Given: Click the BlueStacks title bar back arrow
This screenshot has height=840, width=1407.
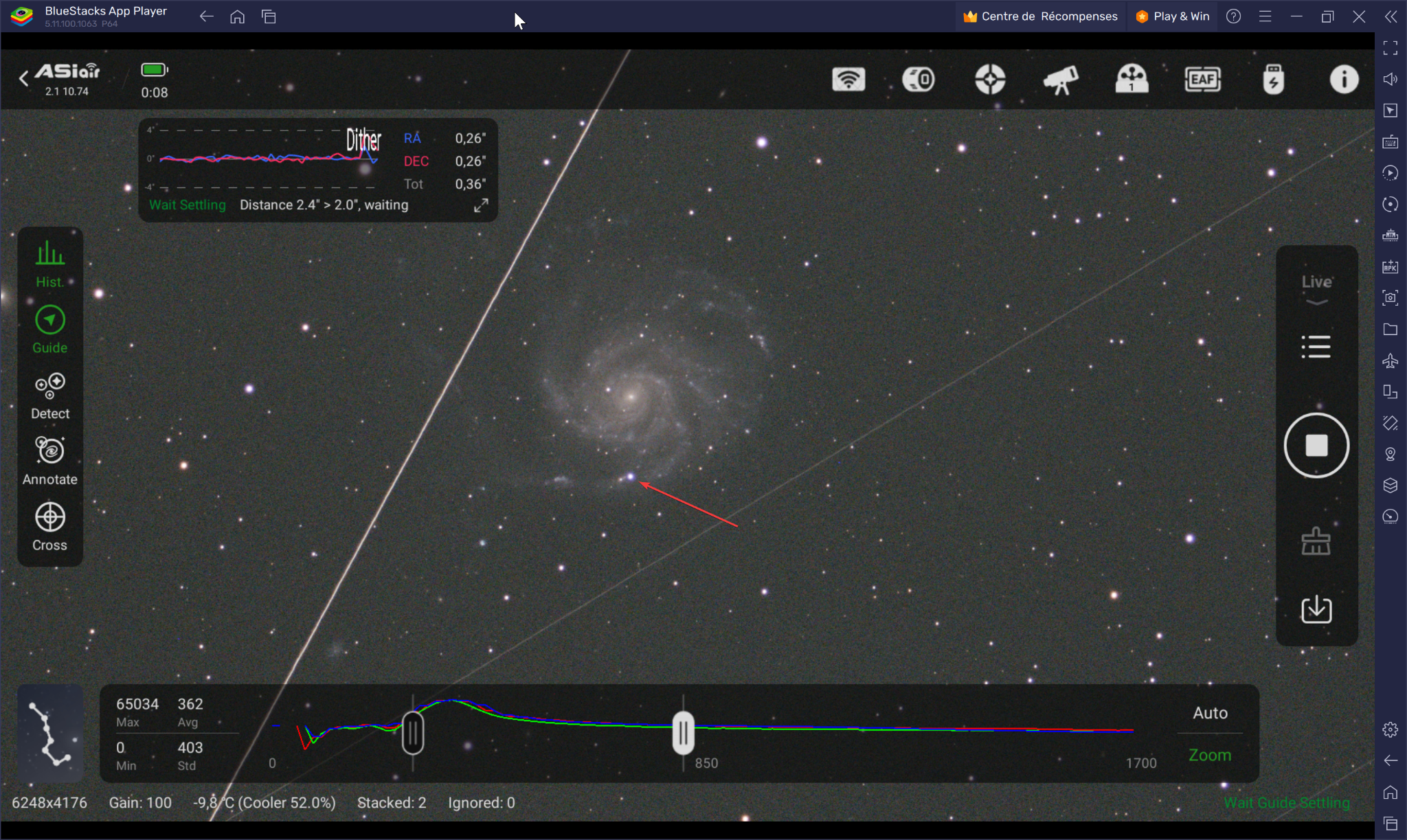Looking at the screenshot, I should click(x=206, y=16).
